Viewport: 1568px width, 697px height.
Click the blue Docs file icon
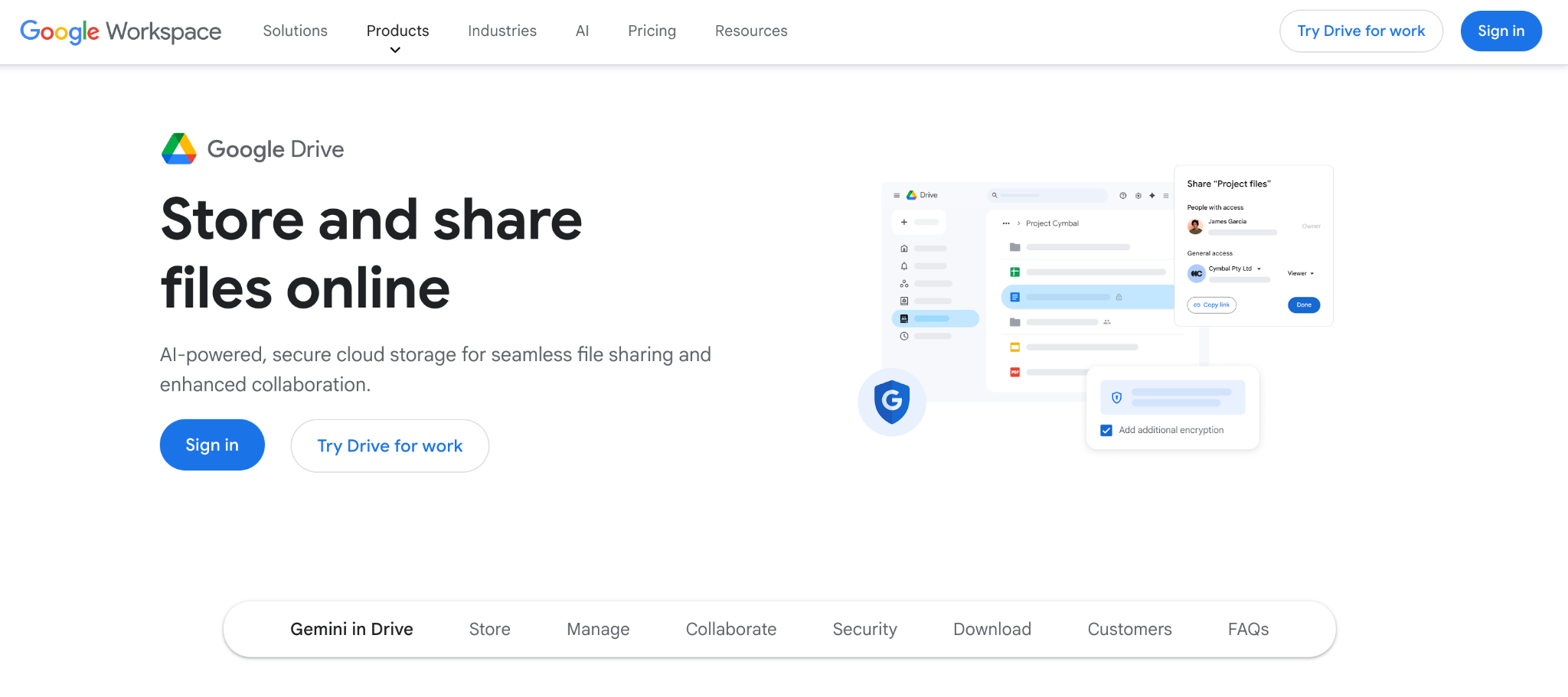point(1014,297)
